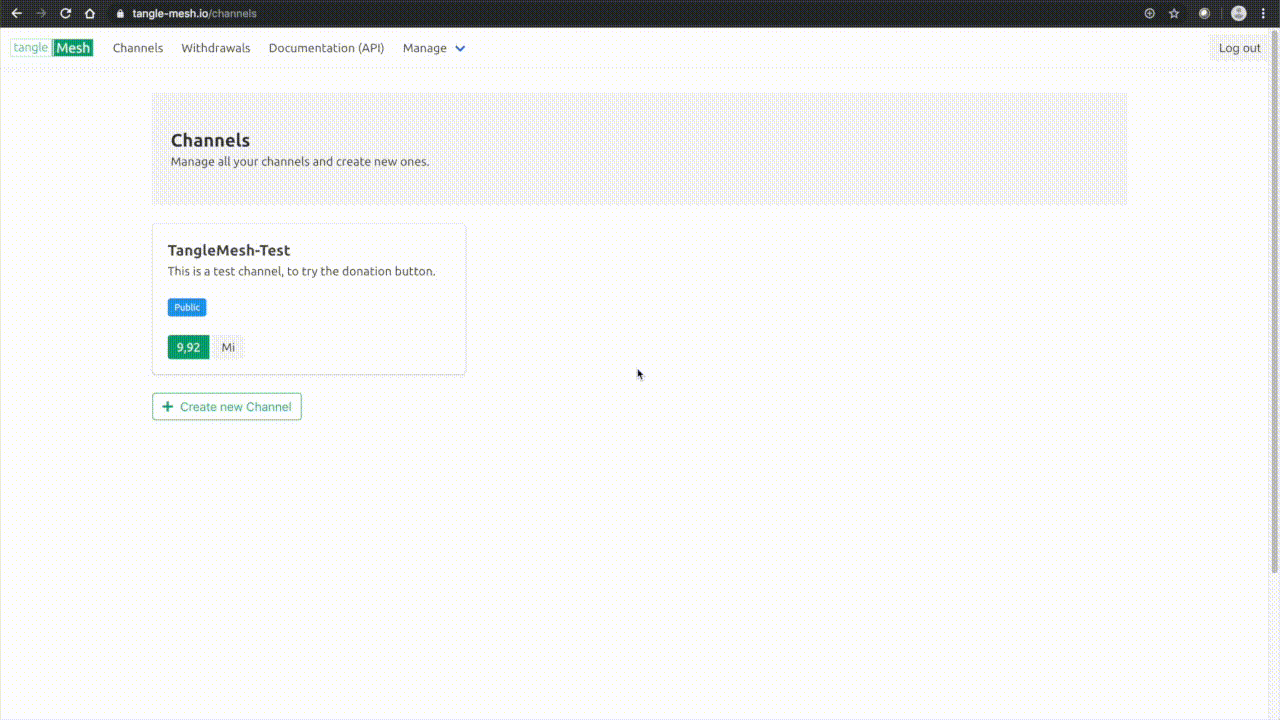Open the Channels nav item
Viewport: 1280px width, 720px height.
138,48
